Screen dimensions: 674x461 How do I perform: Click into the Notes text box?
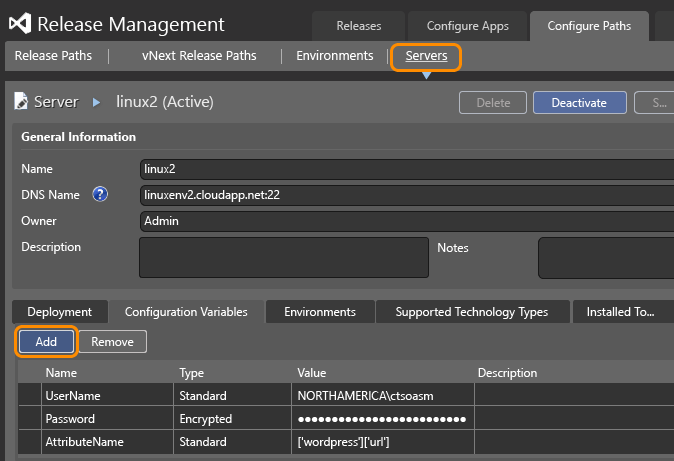(606, 258)
